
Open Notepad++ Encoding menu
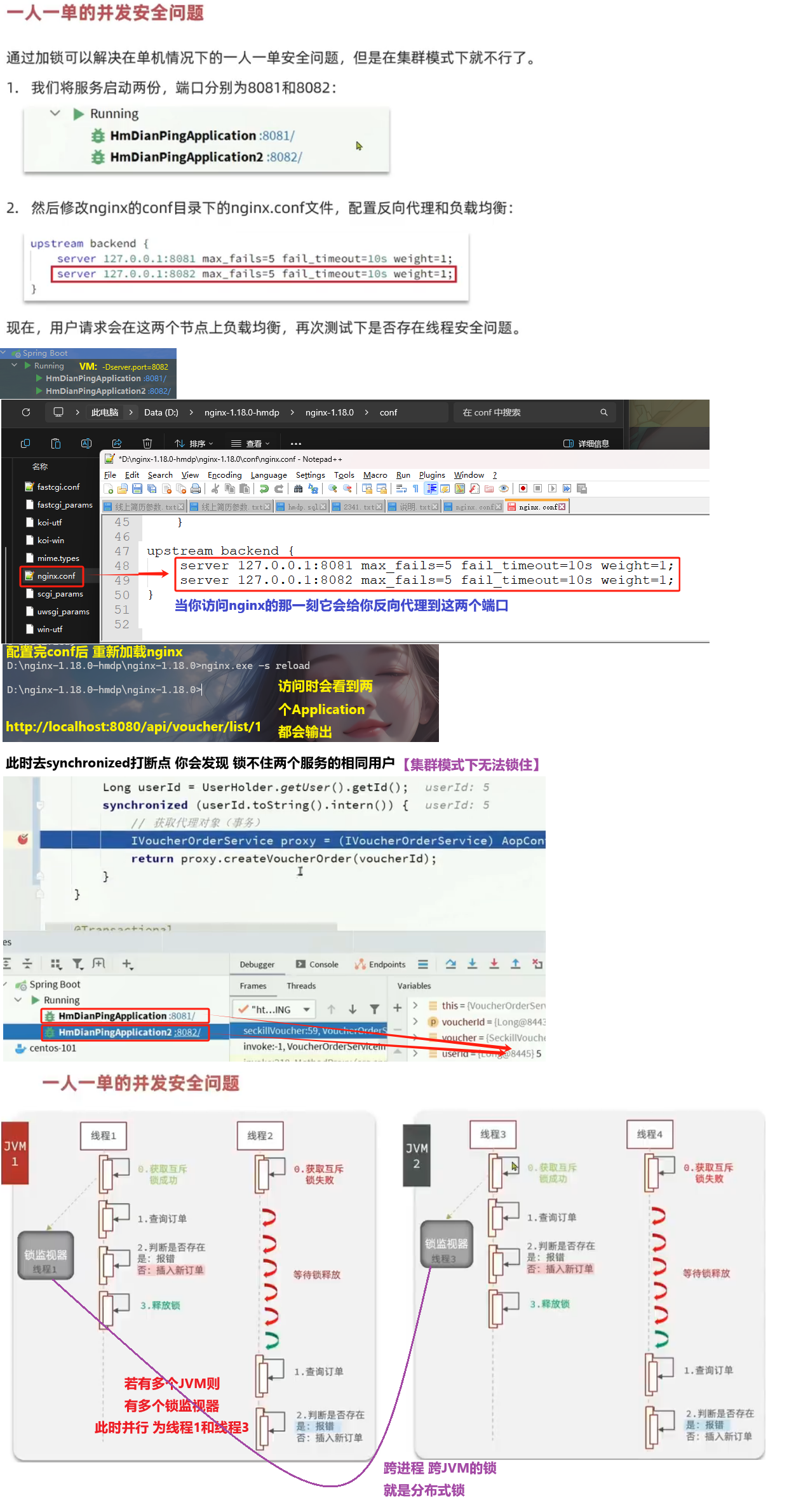225,475
